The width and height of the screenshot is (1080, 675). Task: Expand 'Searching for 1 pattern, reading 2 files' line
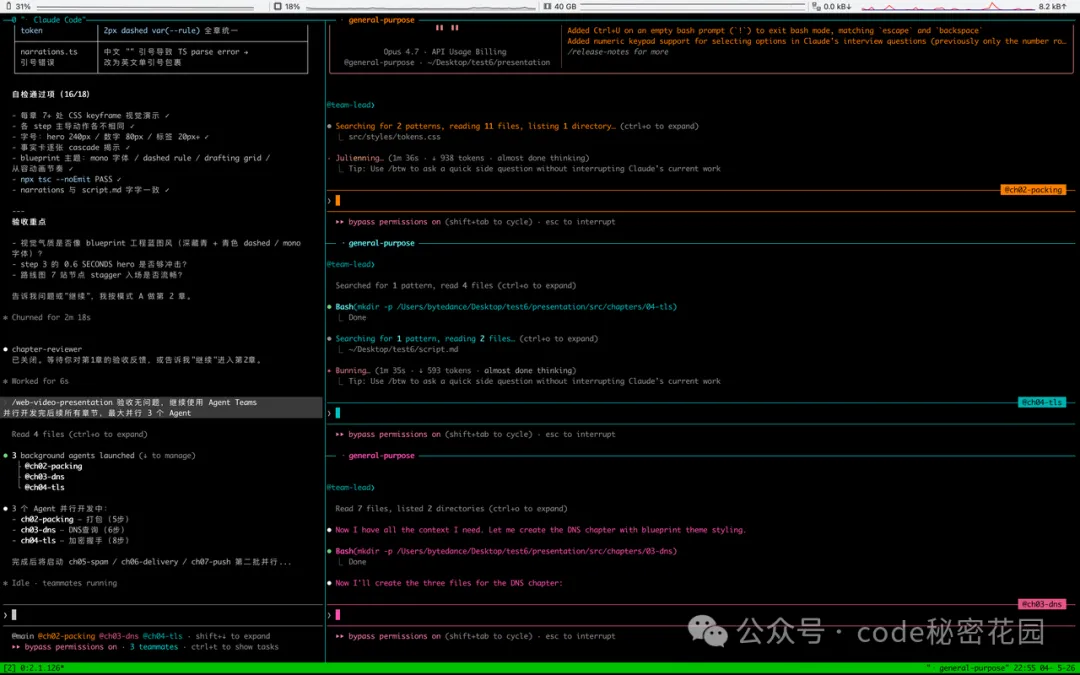[467, 339]
